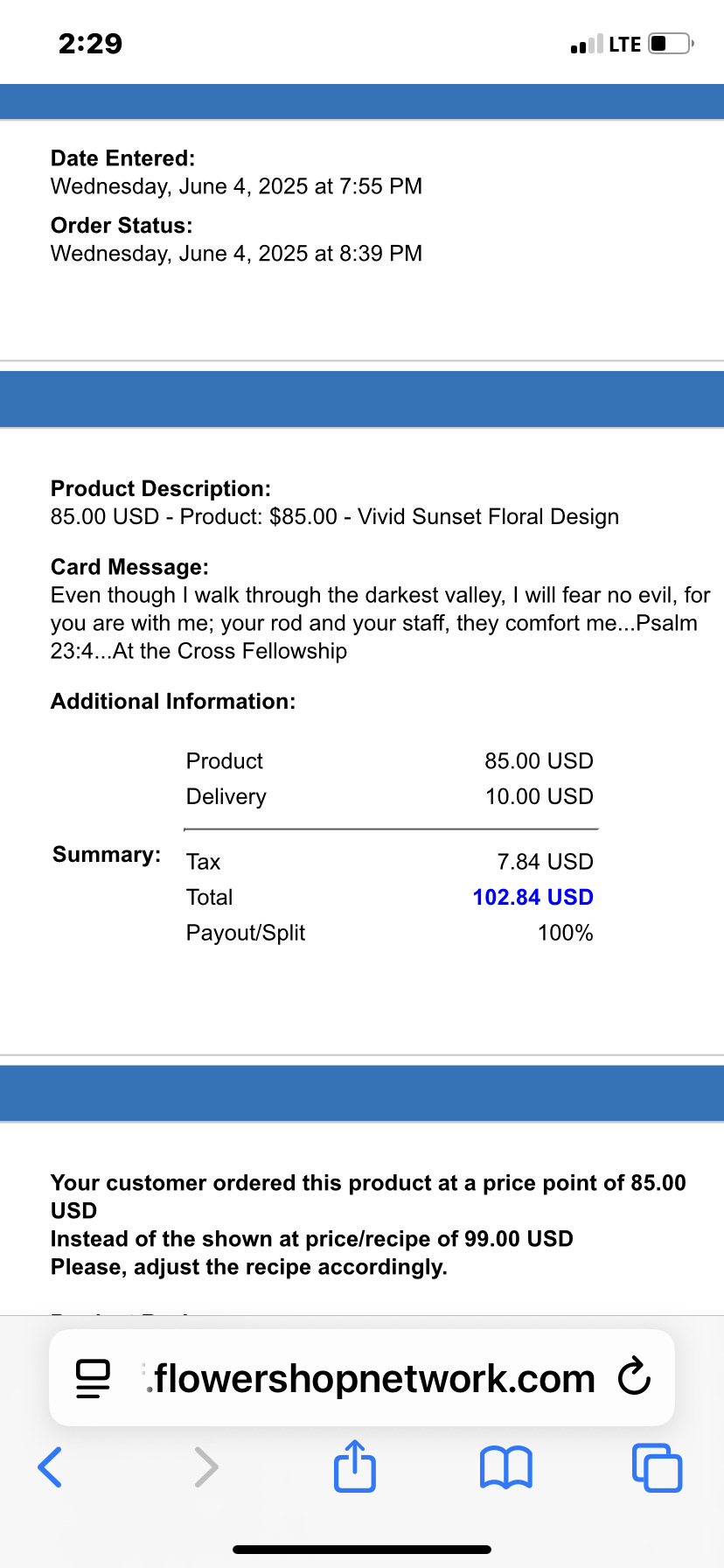Open the bookmarks book icon

pos(506,1467)
